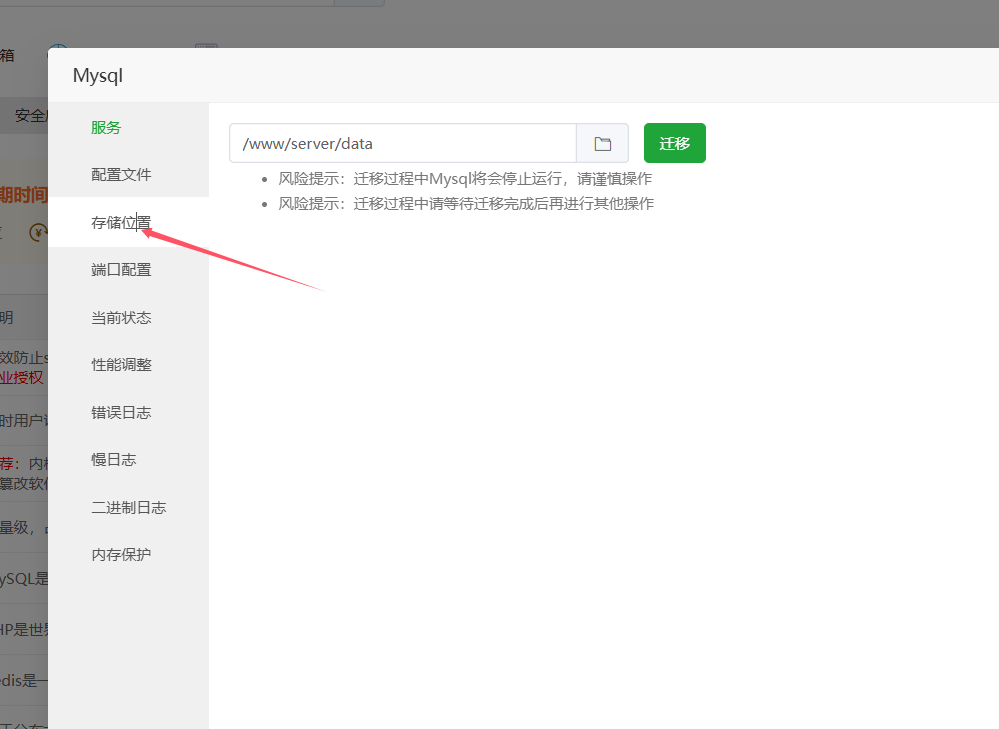
Task: Open the 服务 tab
Action: point(106,127)
